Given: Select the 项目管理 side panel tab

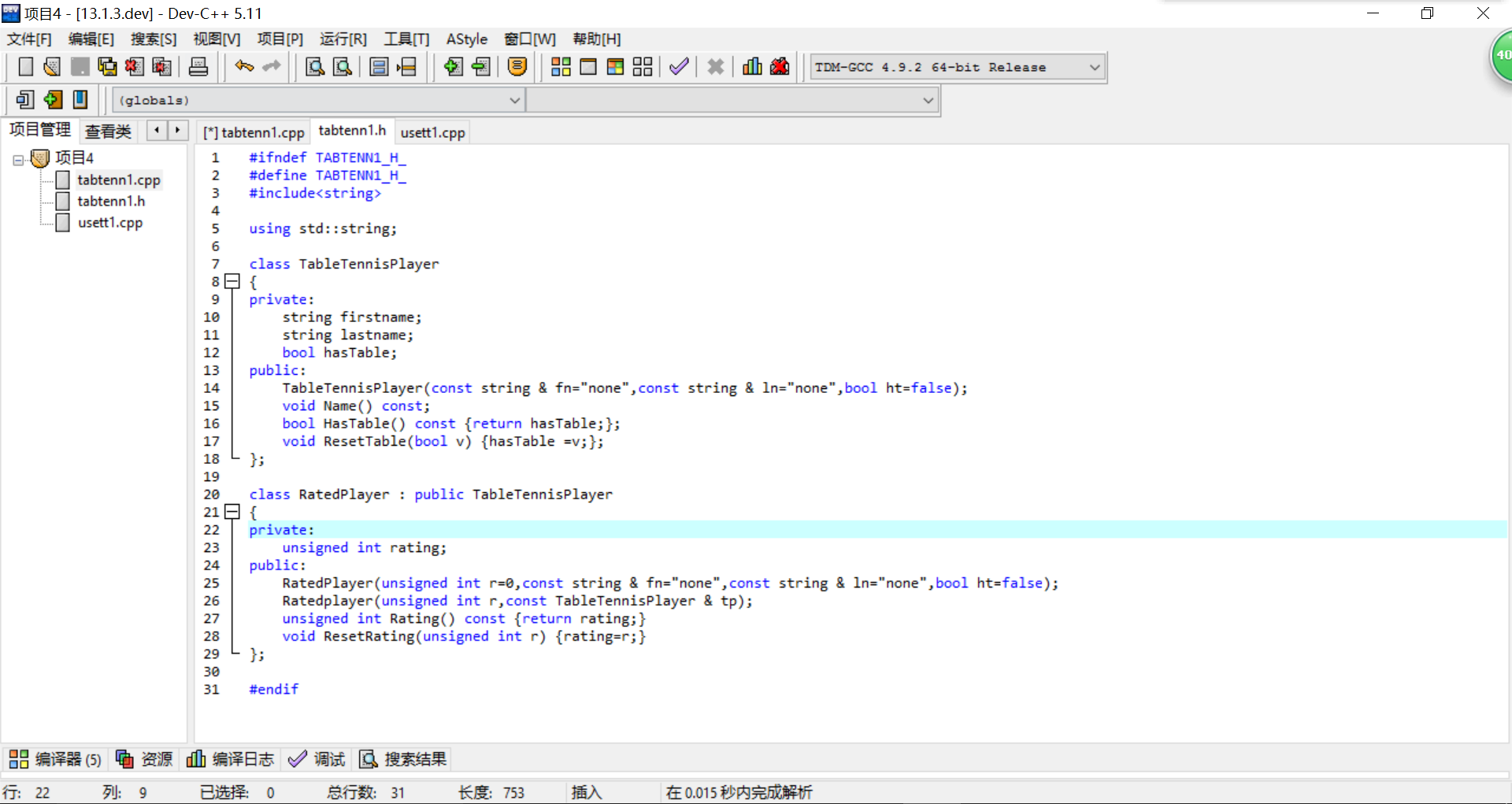Looking at the screenshot, I should coord(40,130).
